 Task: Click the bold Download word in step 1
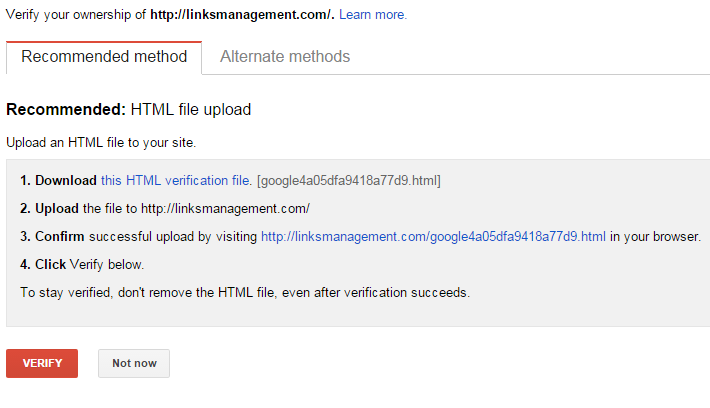tap(66, 181)
